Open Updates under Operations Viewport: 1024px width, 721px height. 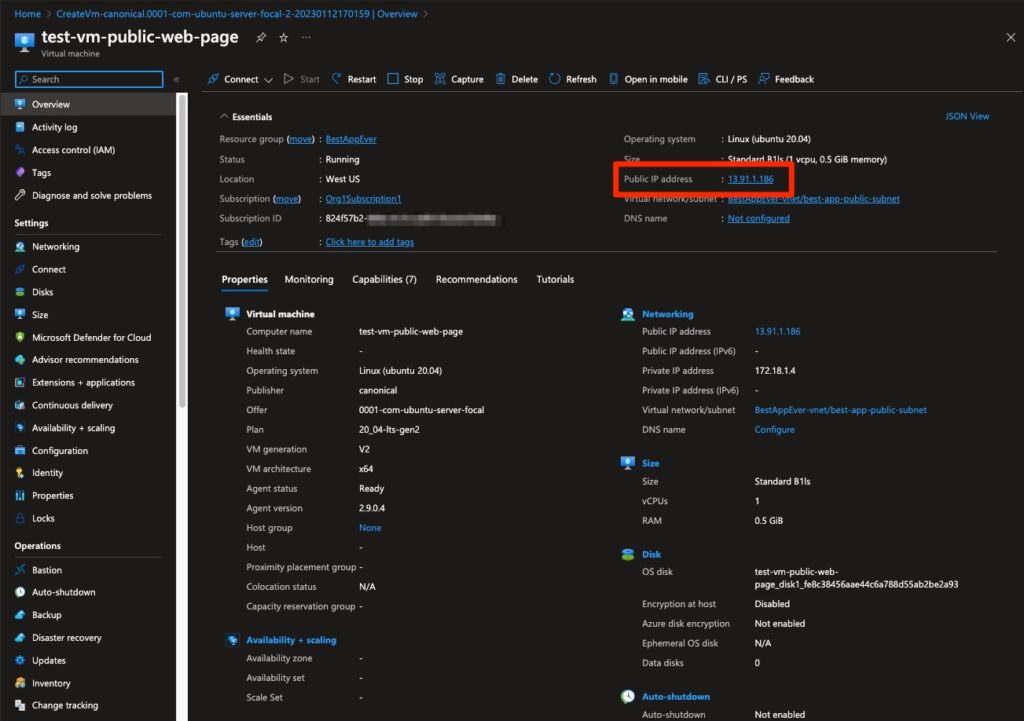tap(48, 661)
